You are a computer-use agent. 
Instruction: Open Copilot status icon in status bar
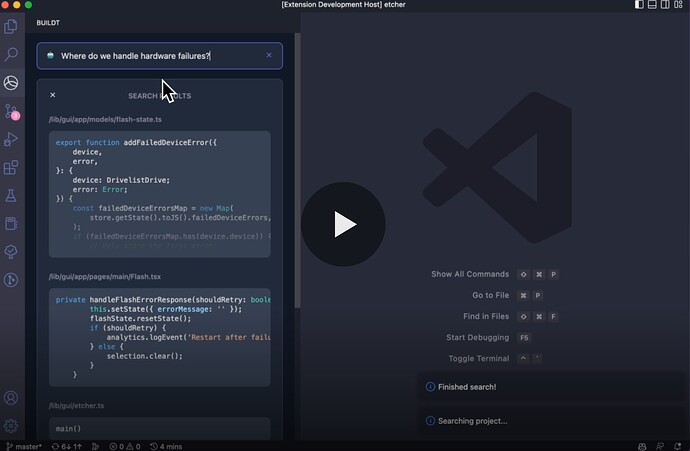[642, 446]
